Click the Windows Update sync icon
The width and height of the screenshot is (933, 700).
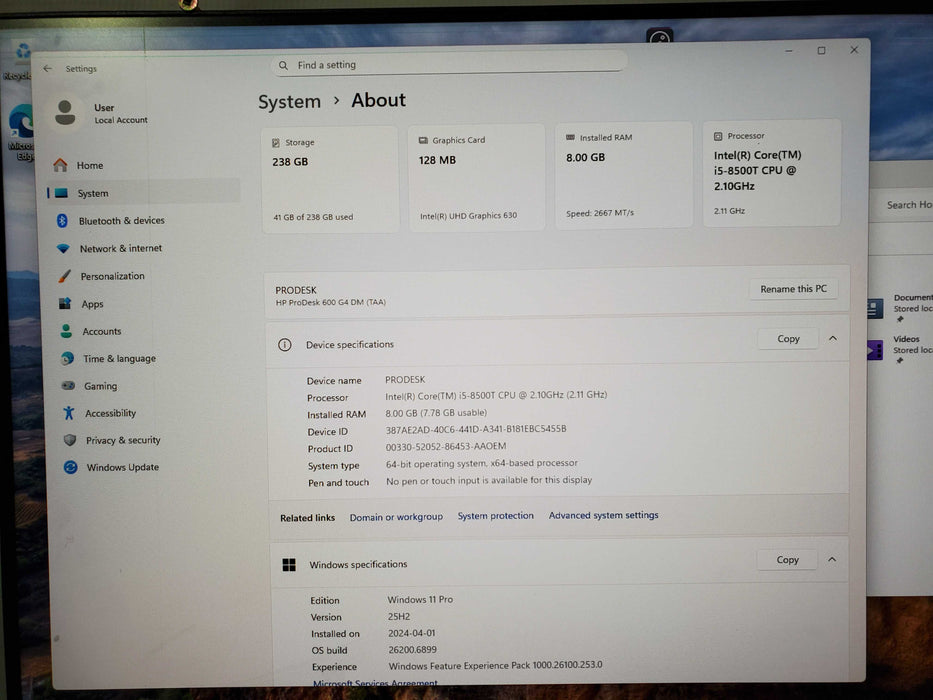(x=71, y=467)
